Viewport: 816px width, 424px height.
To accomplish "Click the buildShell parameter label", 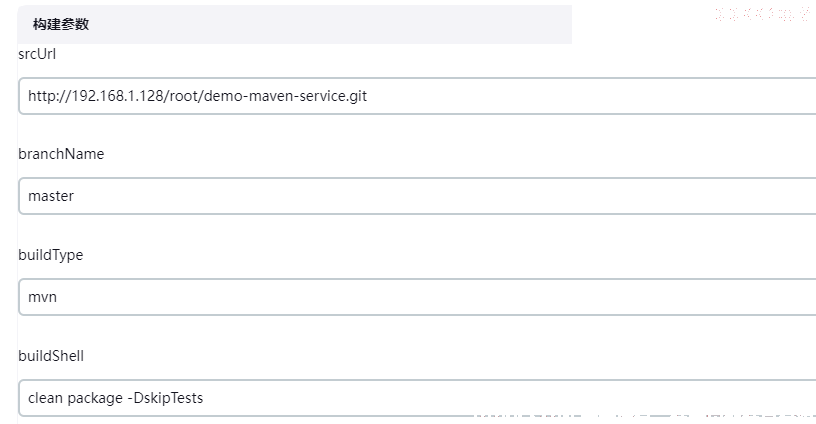I will pyautogui.click(x=51, y=356).
